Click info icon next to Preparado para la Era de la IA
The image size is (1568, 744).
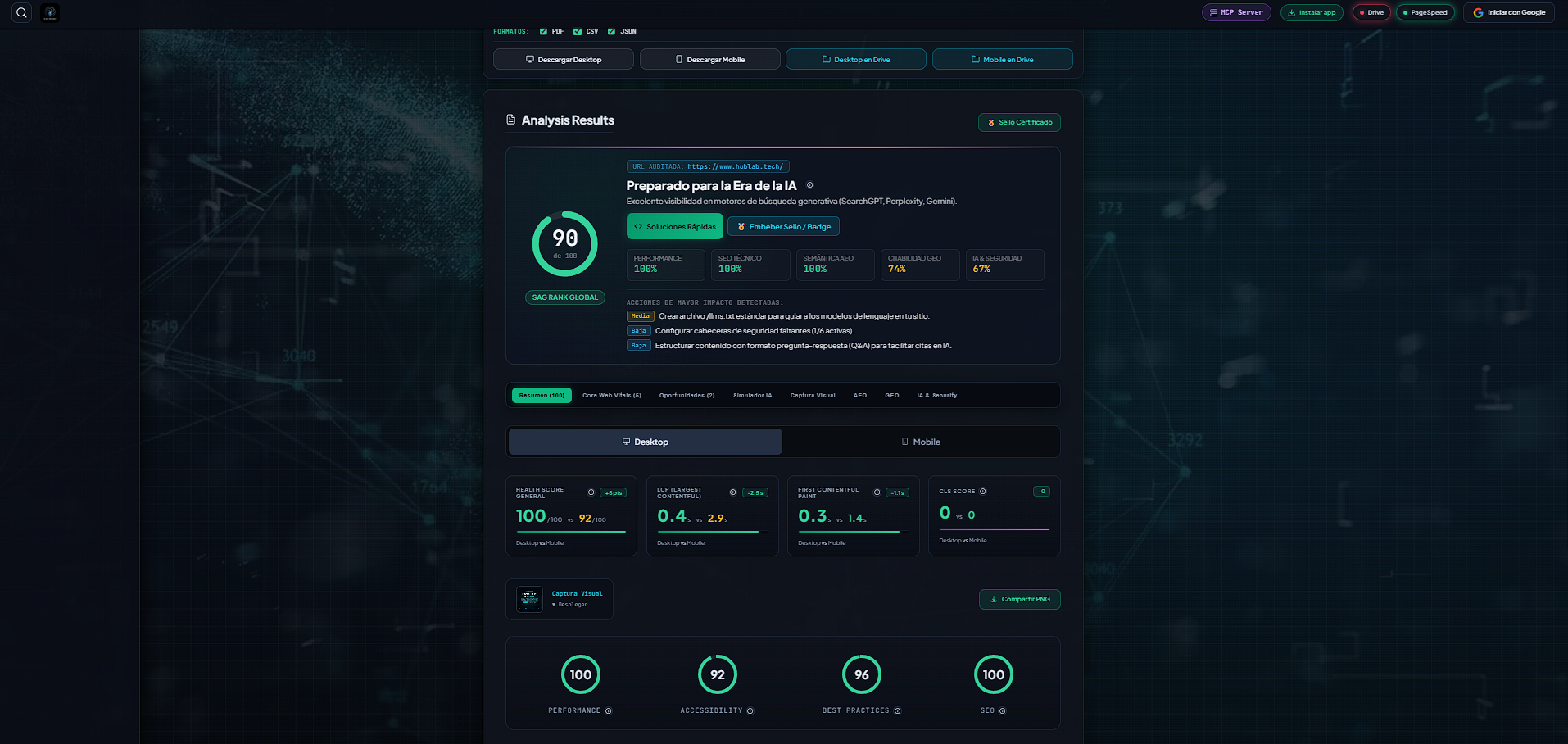[x=809, y=185]
